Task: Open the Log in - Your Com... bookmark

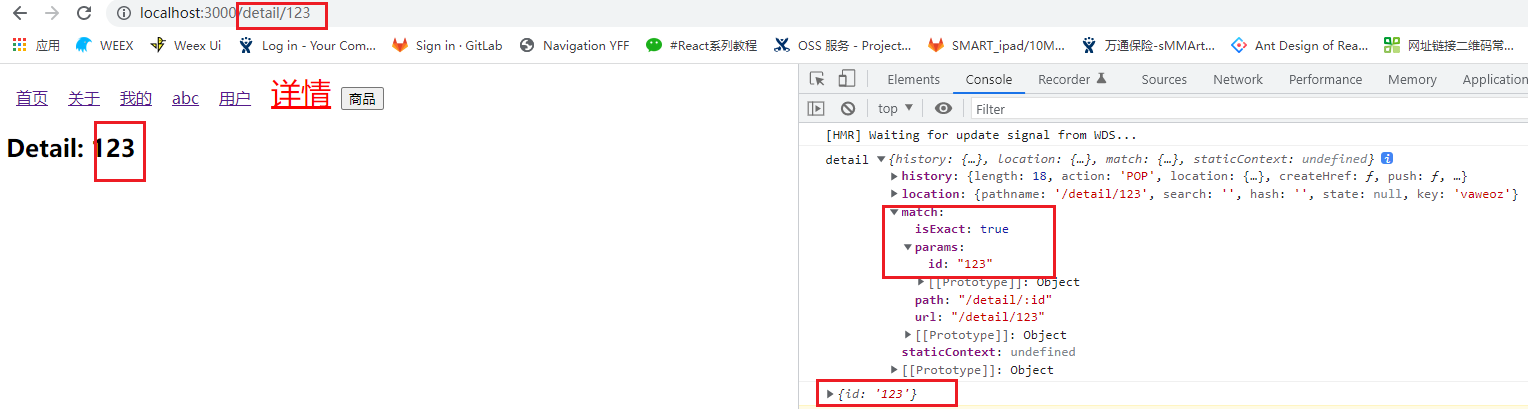Action: click(307, 45)
